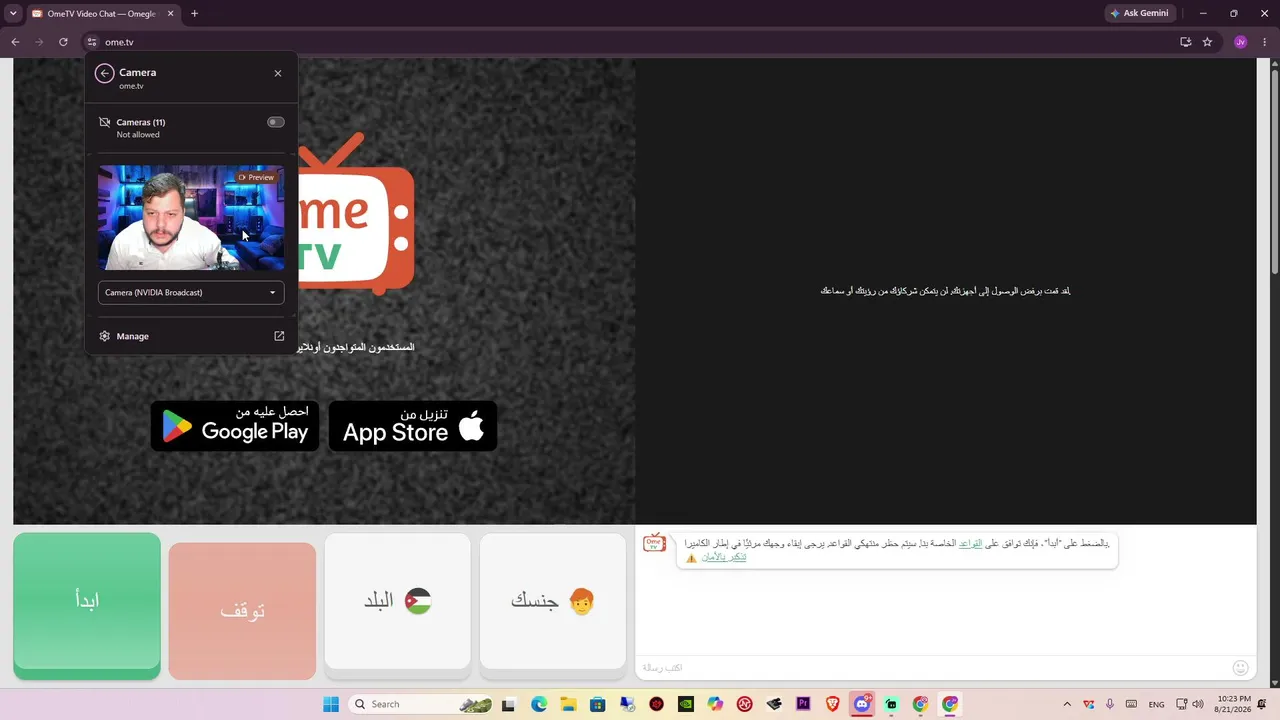
Task: Open Discord from the taskbar
Action: [x=862, y=704]
